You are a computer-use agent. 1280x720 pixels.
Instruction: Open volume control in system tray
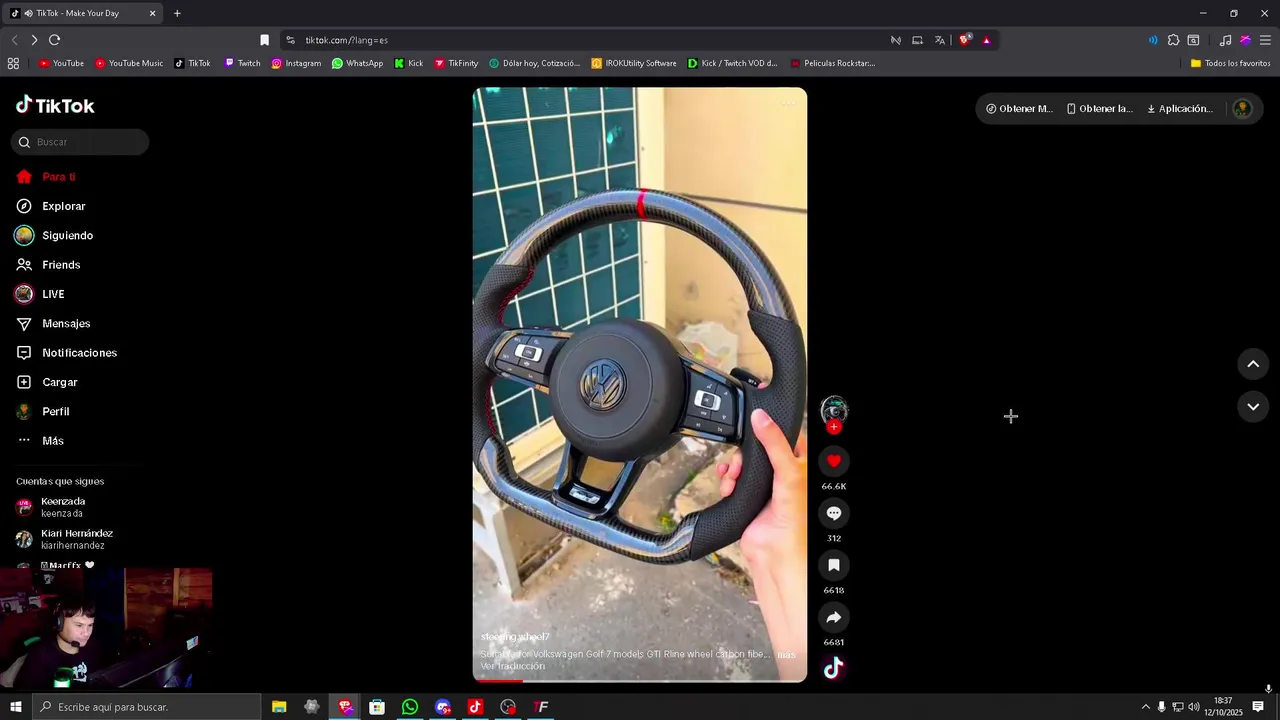click(x=1193, y=707)
